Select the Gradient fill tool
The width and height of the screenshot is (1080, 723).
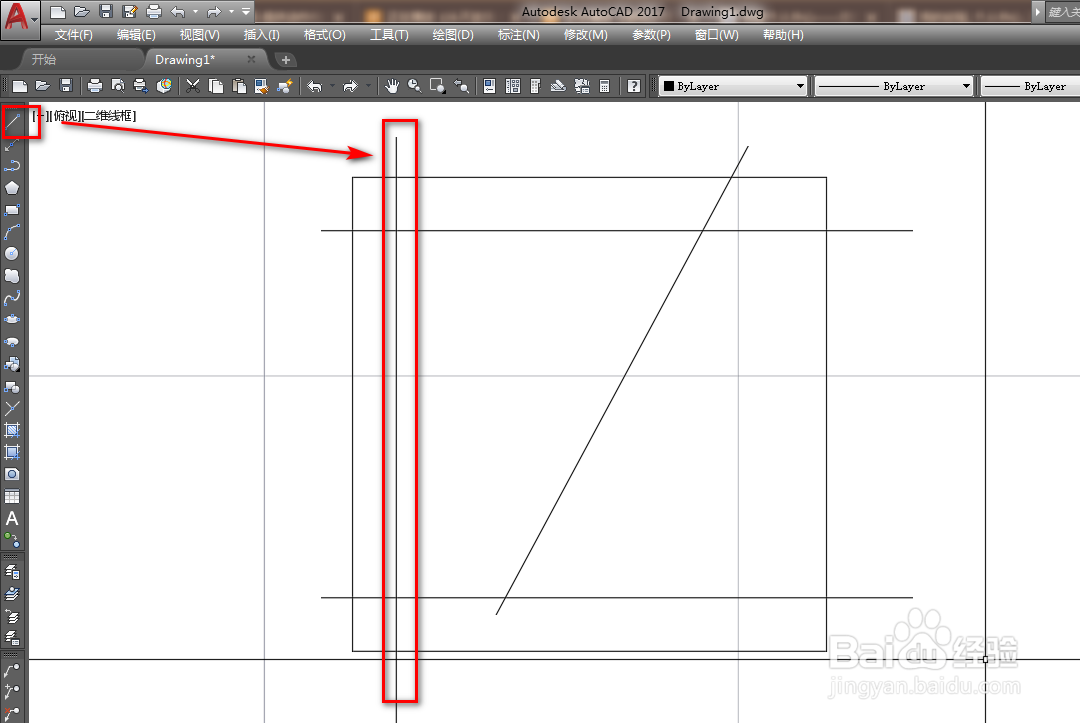12,452
